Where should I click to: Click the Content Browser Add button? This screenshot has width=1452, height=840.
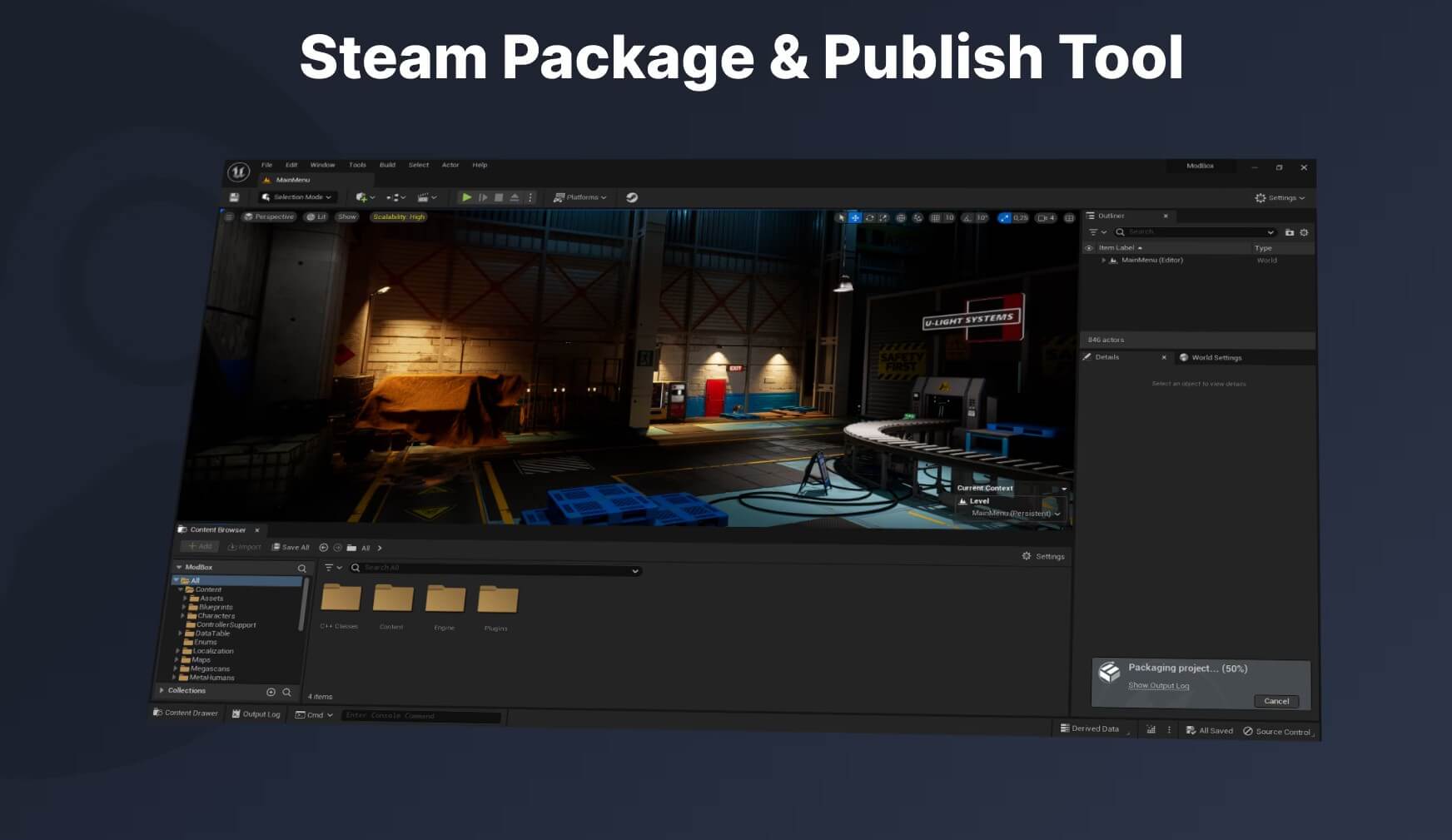(200, 546)
